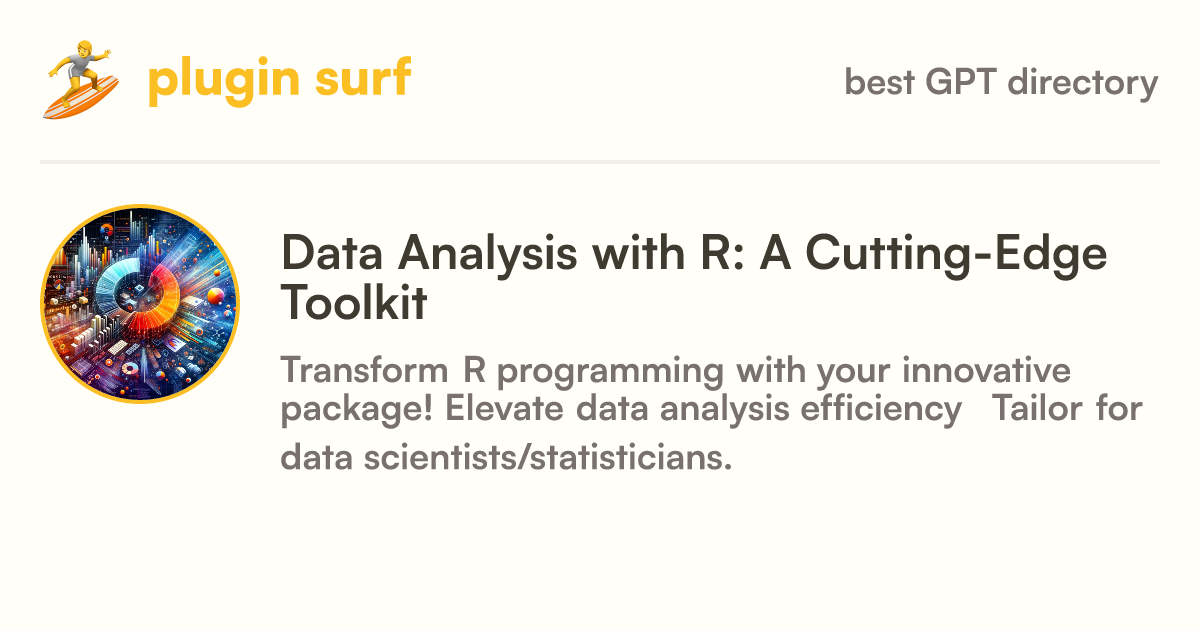This screenshot has height=630, width=1200.
Task: Select the "data scientists/statisticians." text line
Action: click(506, 458)
